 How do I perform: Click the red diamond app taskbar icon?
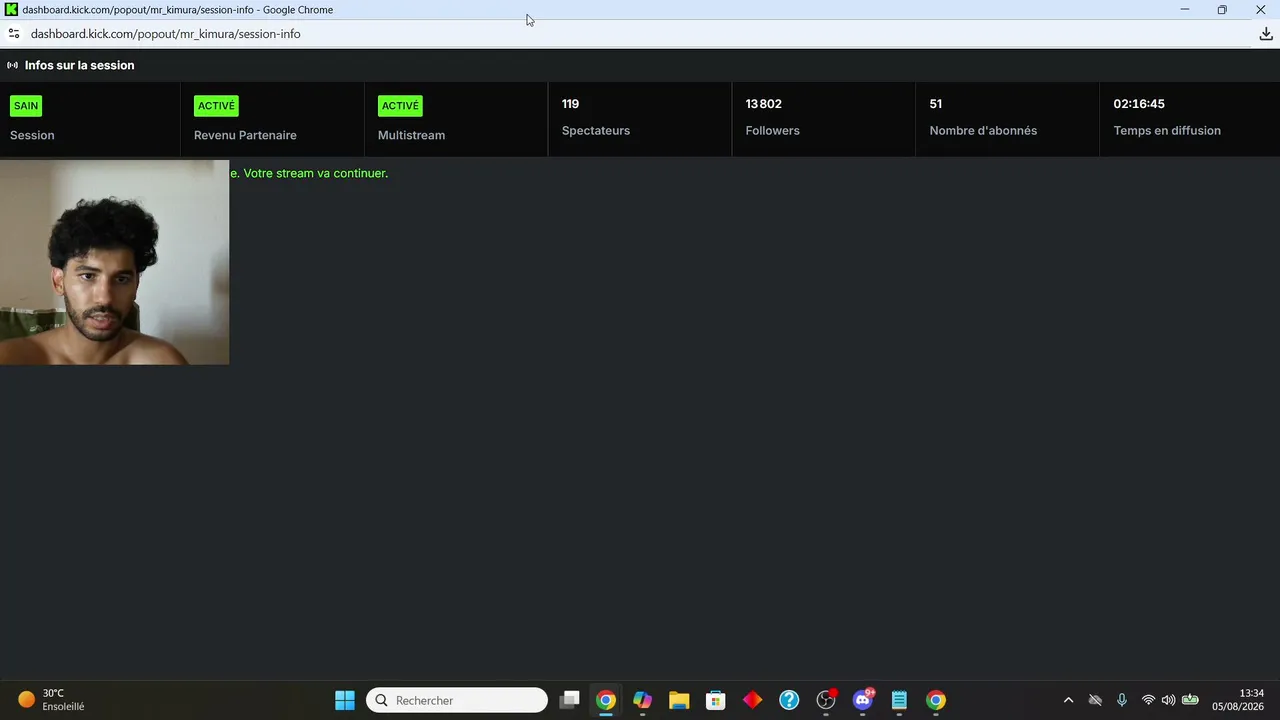pos(752,700)
